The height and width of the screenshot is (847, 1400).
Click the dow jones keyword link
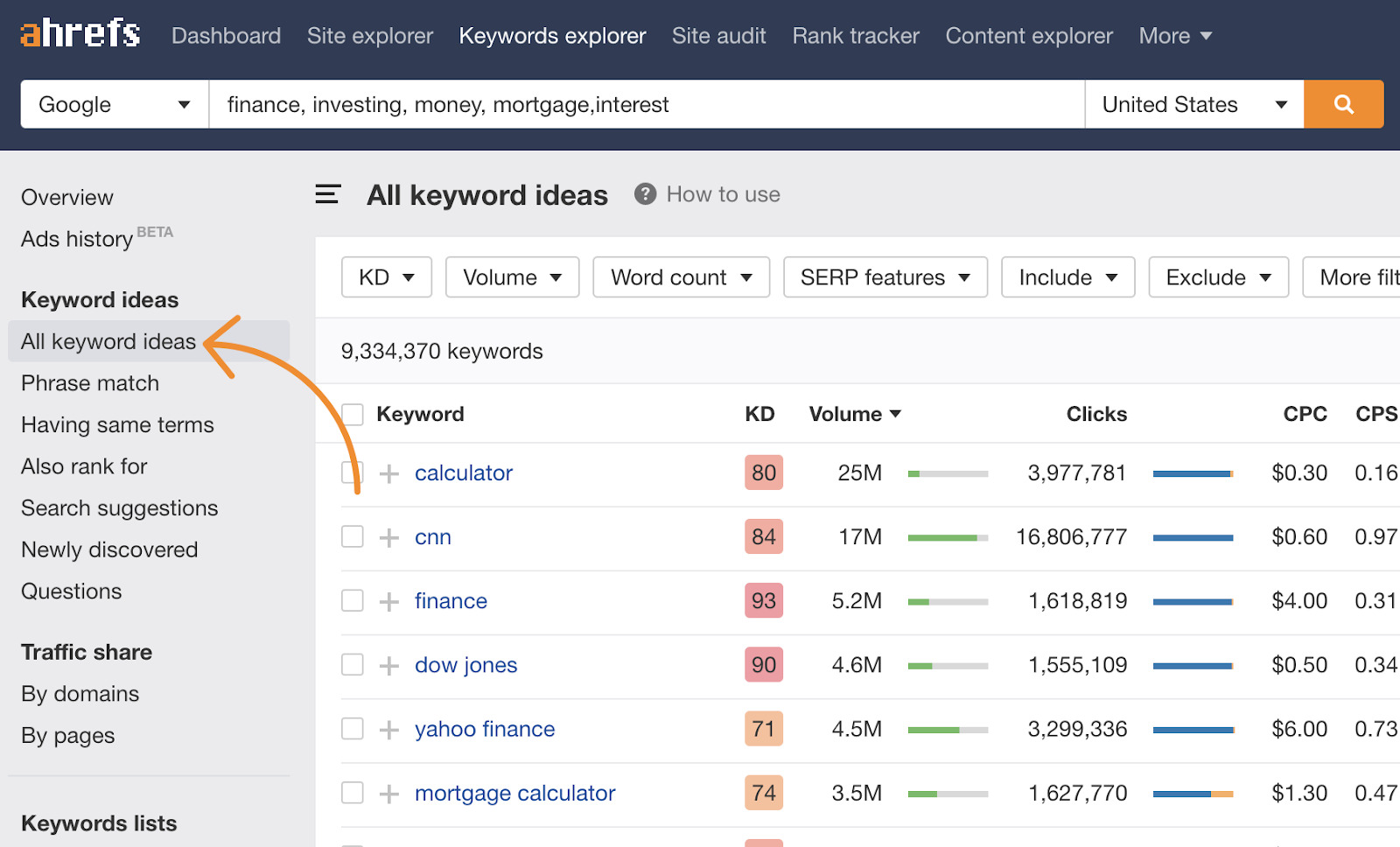[x=465, y=664]
